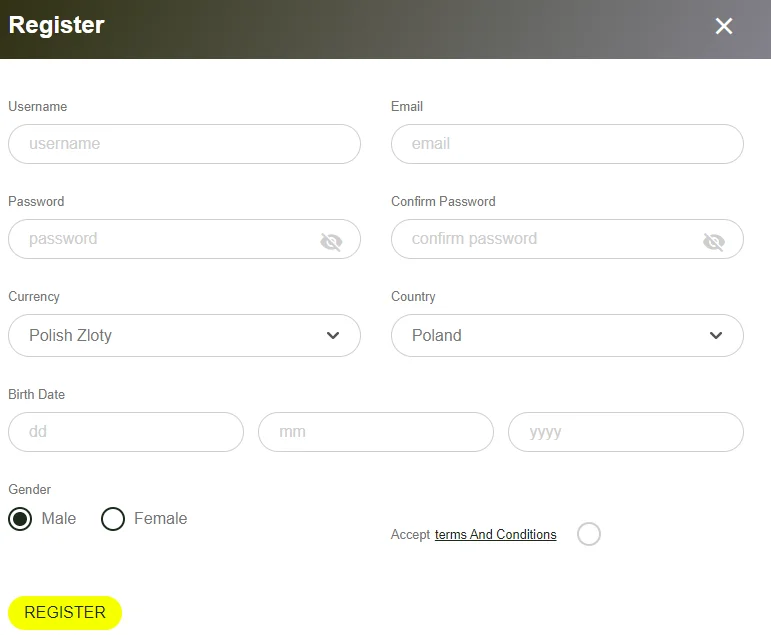This screenshot has width=771, height=635.
Task: Close the Register dialog
Action: coord(724,26)
